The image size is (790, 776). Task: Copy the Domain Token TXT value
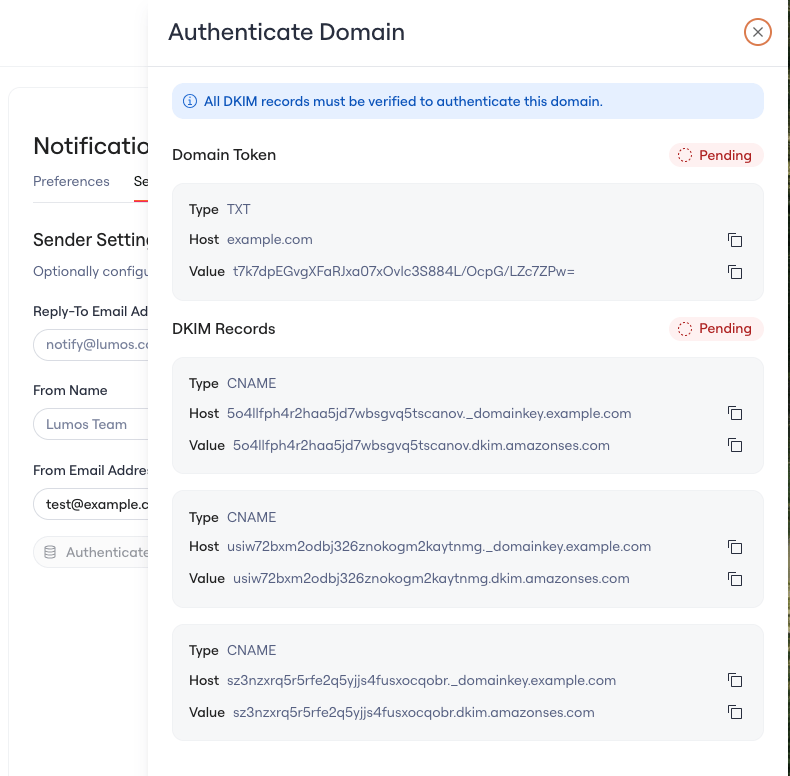click(x=735, y=272)
